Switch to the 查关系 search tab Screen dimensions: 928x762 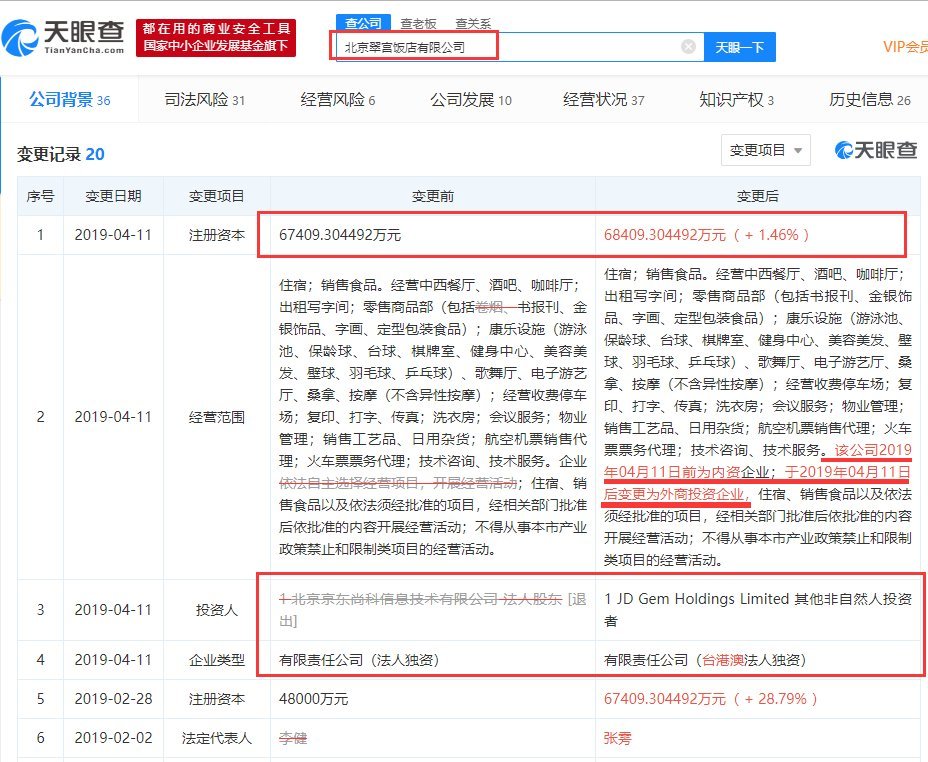pos(473,24)
